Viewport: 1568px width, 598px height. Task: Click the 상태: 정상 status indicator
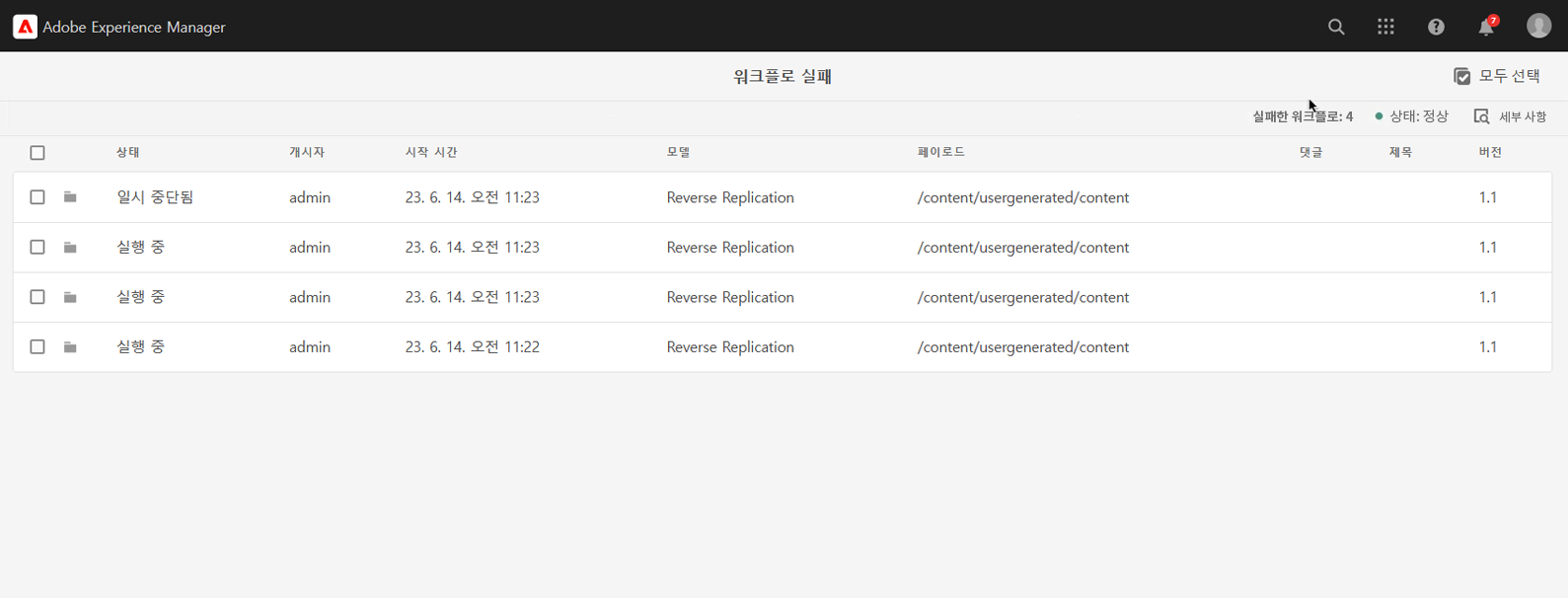click(x=1412, y=116)
